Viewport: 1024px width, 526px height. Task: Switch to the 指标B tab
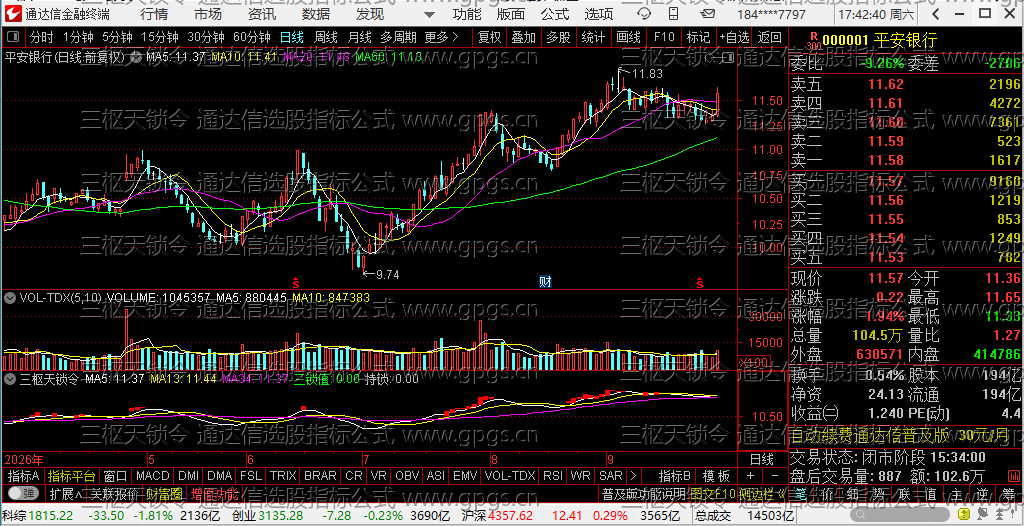(675, 476)
